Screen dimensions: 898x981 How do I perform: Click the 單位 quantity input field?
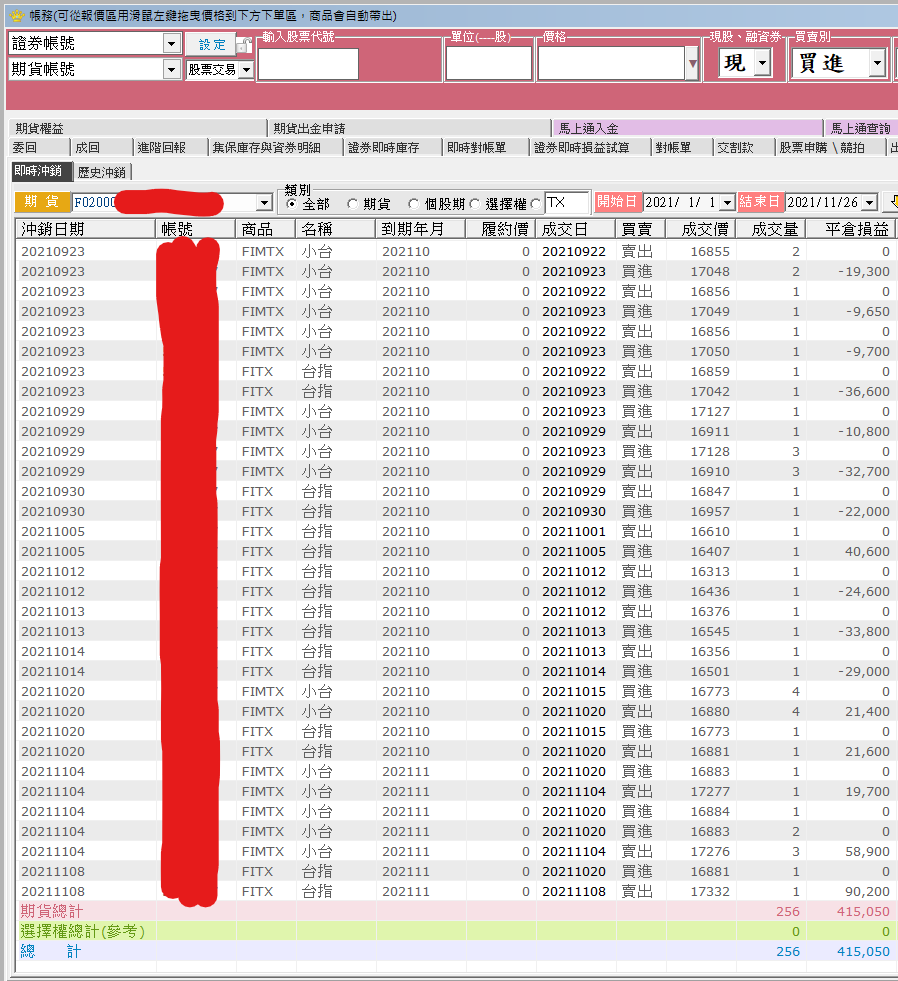click(489, 64)
